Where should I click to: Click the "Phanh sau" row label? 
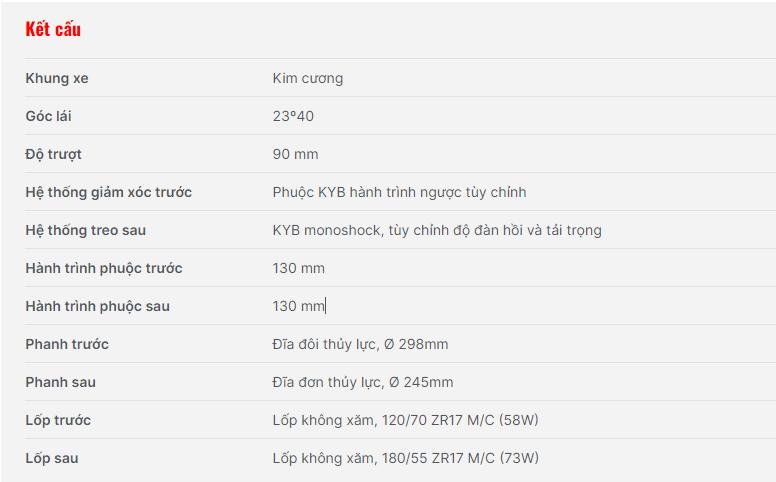pos(60,382)
